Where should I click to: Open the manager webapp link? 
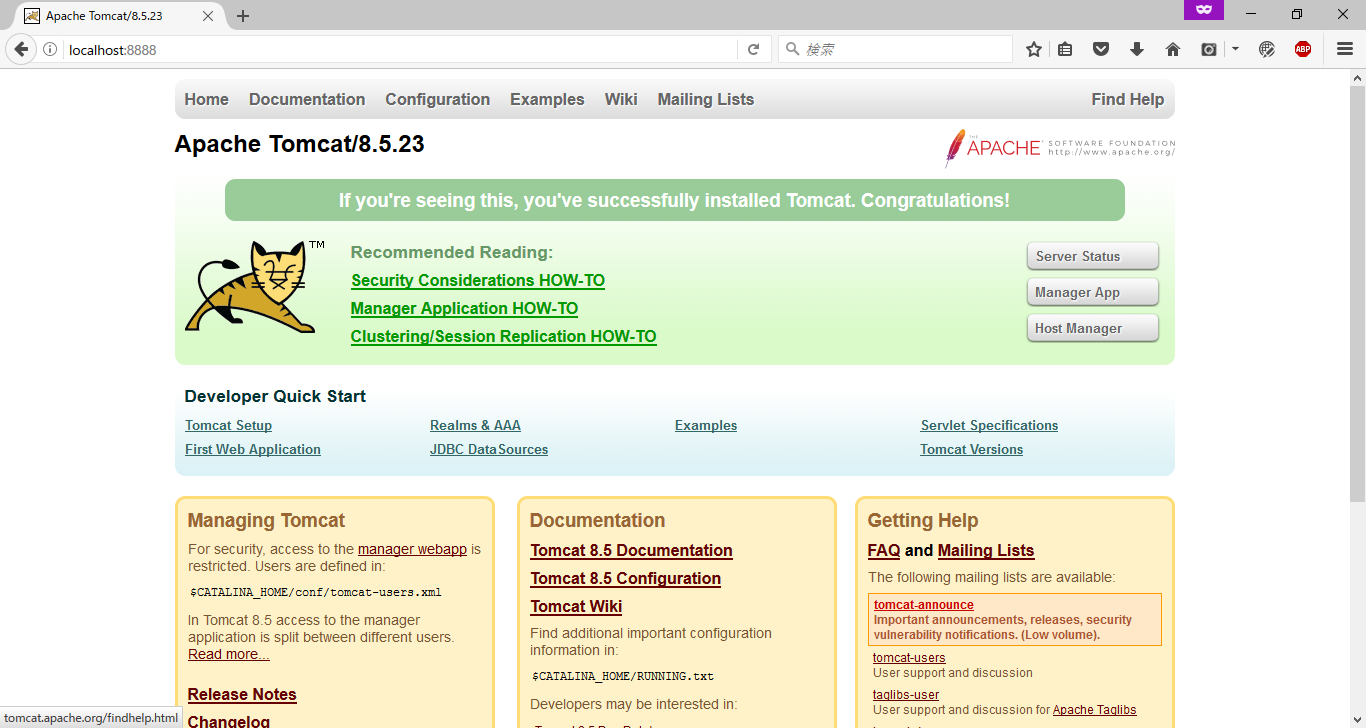click(x=412, y=549)
